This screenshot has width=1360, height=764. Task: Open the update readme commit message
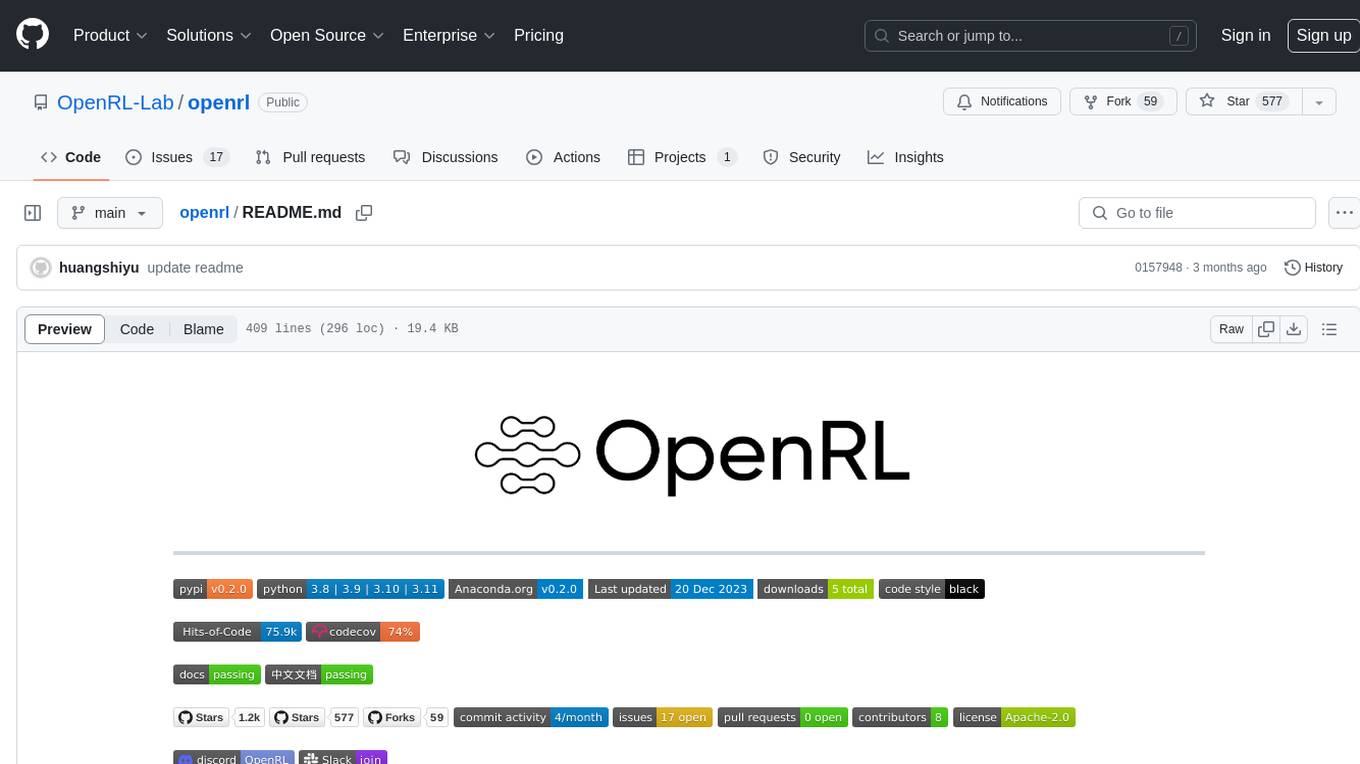pos(195,268)
